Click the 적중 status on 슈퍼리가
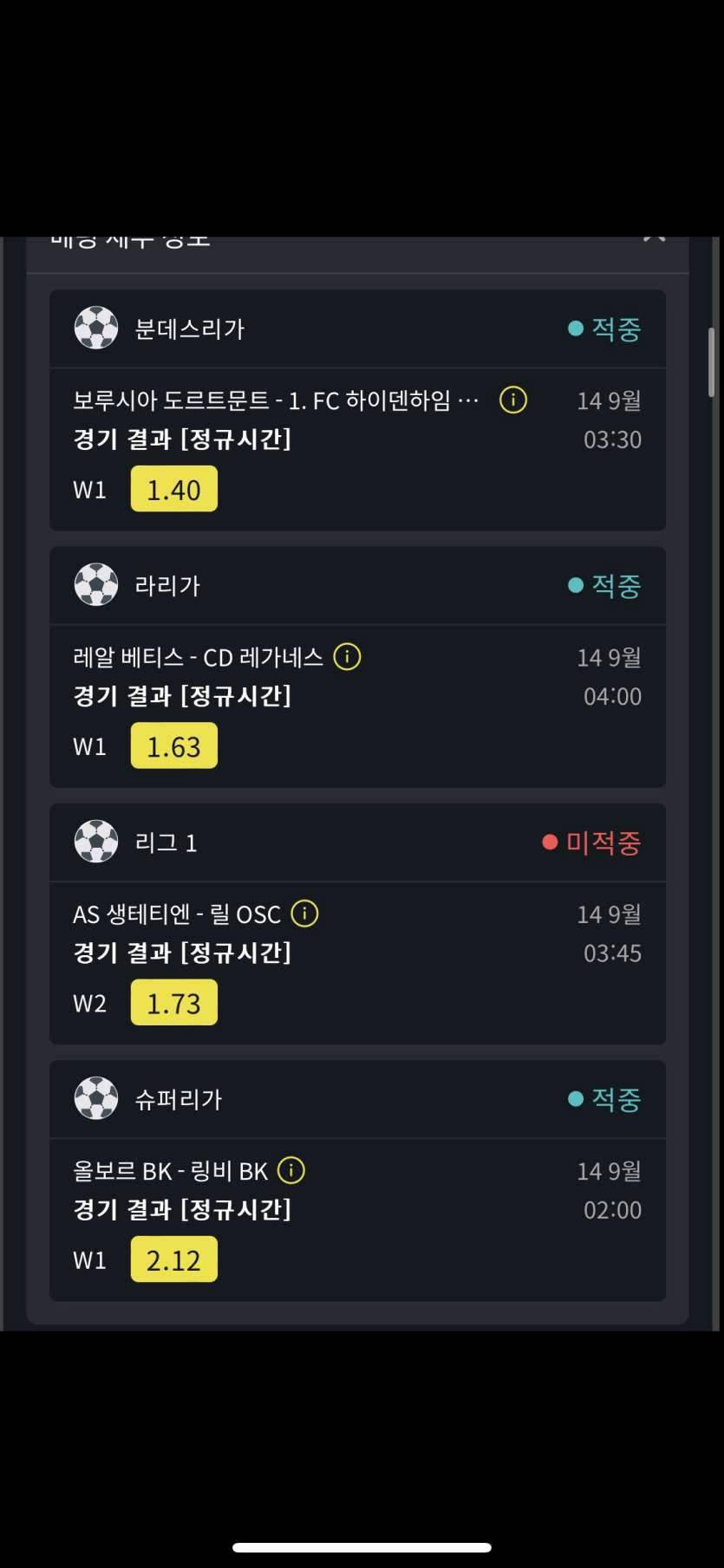The width and height of the screenshot is (724, 1568). [615, 1099]
